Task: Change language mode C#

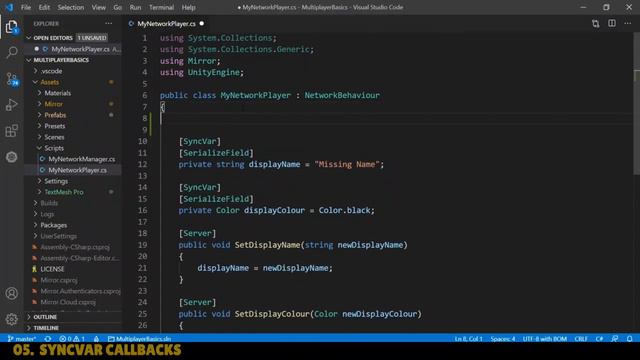Action: coord(599,339)
